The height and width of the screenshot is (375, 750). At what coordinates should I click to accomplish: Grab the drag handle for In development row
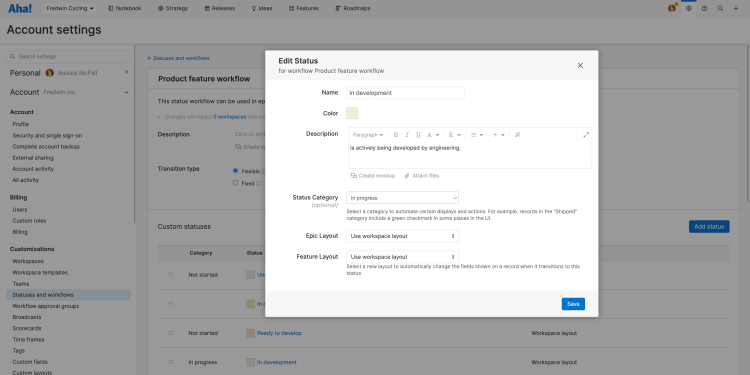pos(170,362)
